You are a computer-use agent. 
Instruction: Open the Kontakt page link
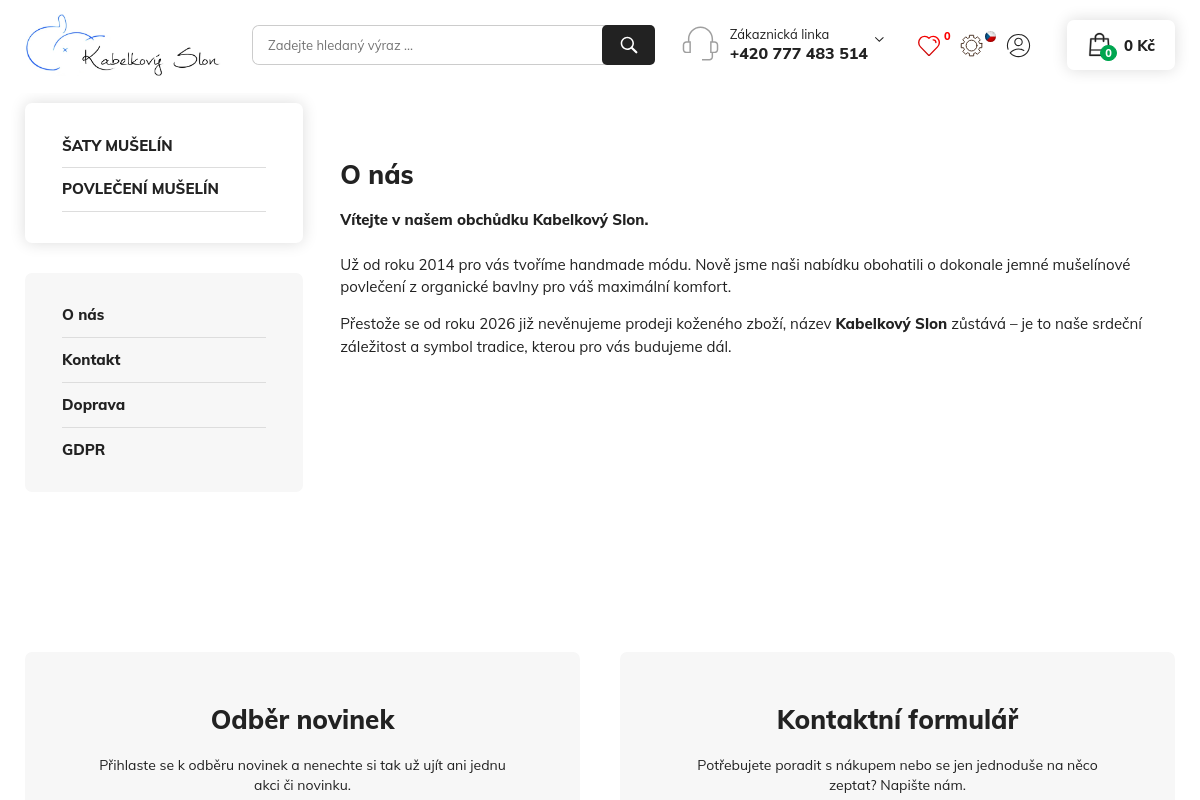pyautogui.click(x=91, y=360)
